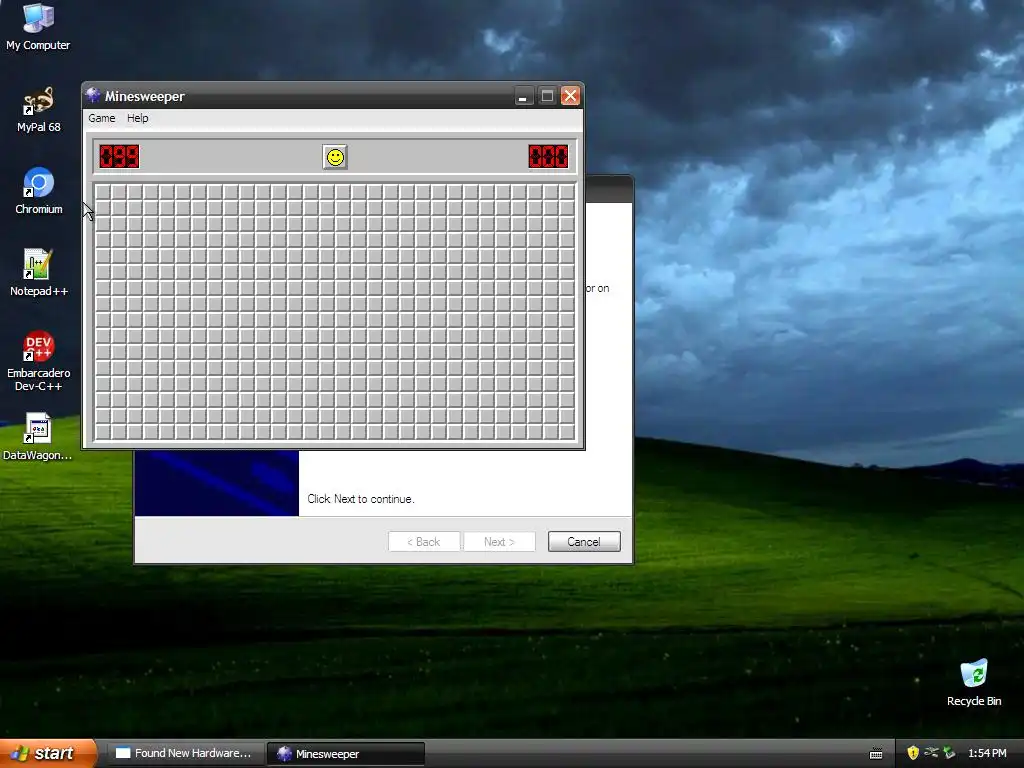Reveal the bottom-left corner minefield cell
The image size is (1024, 768).
pyautogui.click(x=103, y=432)
